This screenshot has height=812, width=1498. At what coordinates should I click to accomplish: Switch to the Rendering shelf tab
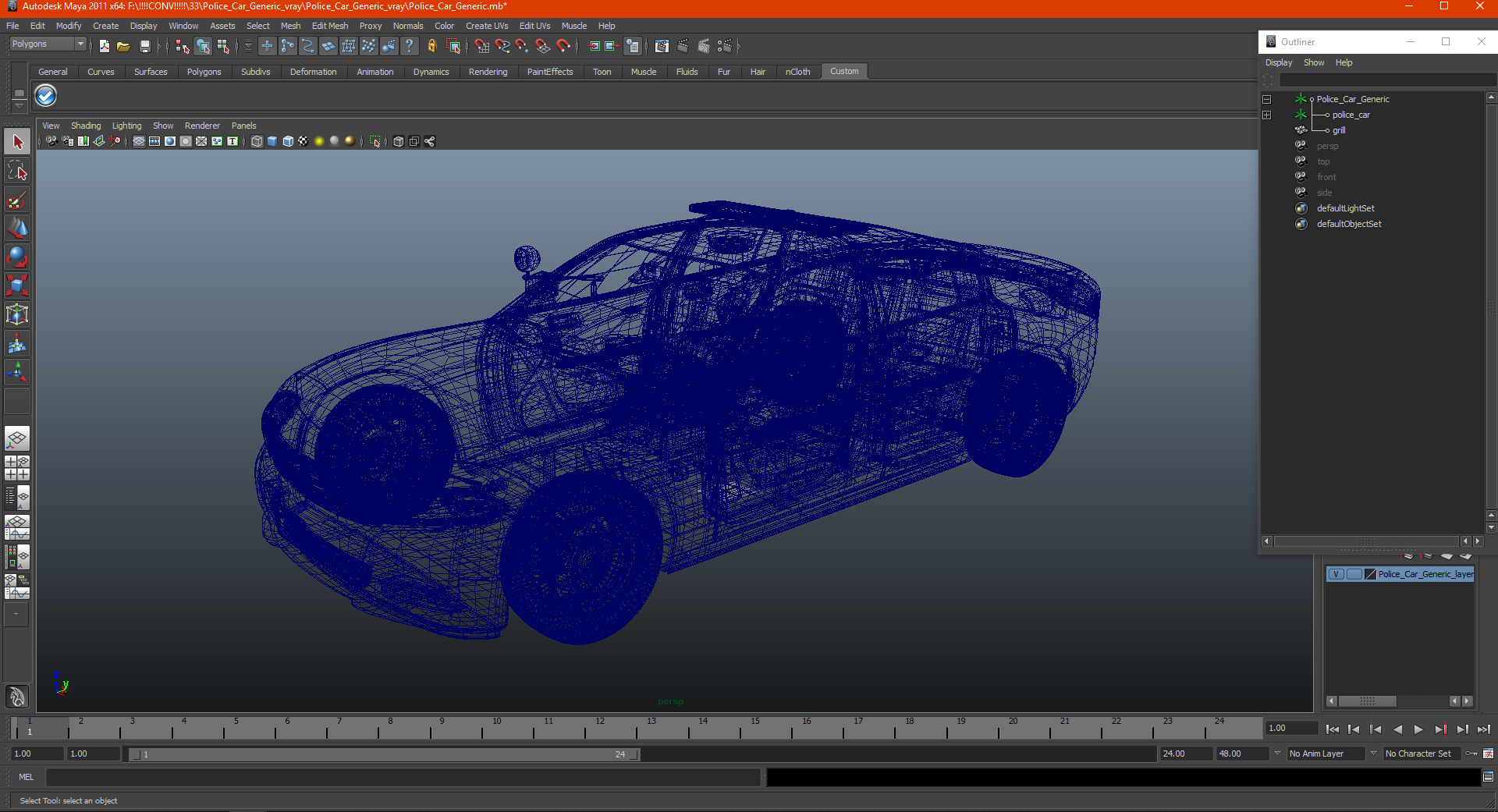[x=488, y=72]
